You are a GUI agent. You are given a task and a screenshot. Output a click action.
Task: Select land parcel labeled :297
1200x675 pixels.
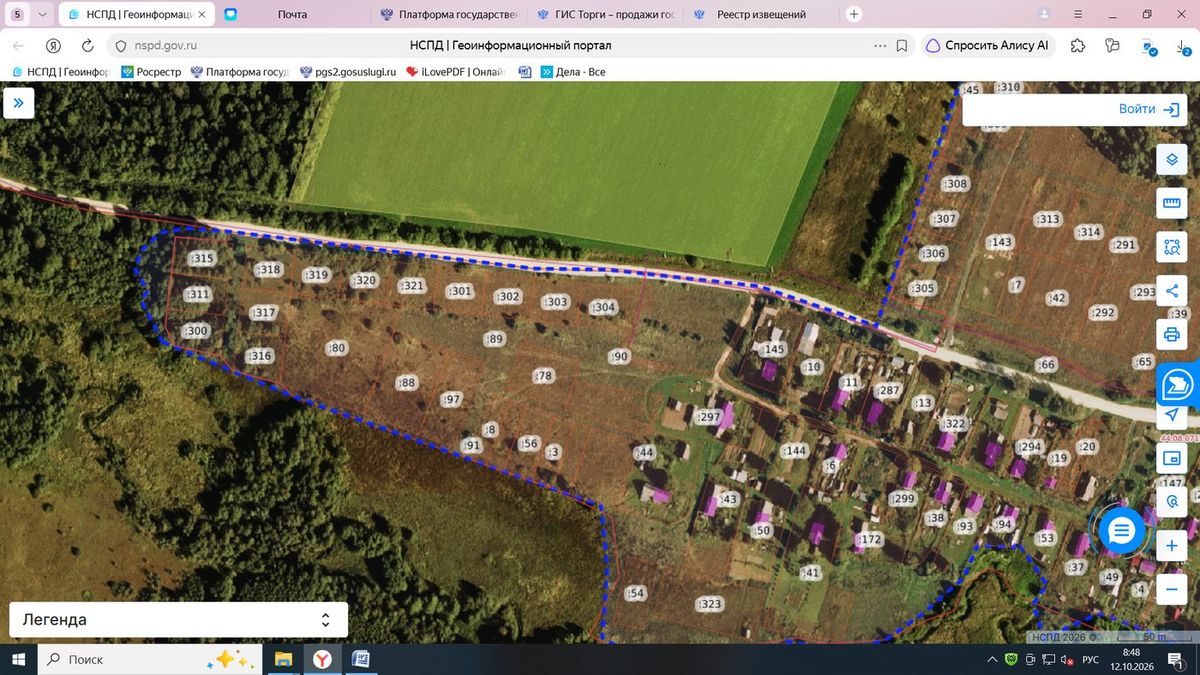pos(709,417)
